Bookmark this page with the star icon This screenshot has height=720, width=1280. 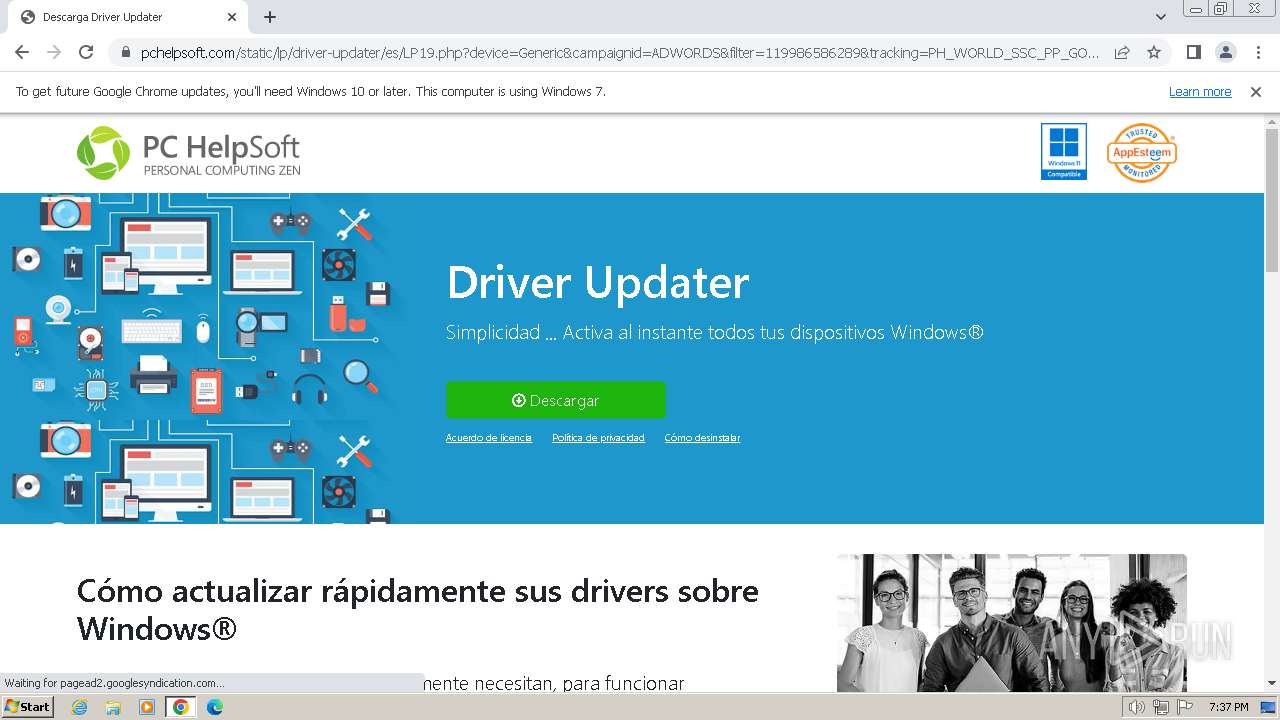pyautogui.click(x=1154, y=52)
